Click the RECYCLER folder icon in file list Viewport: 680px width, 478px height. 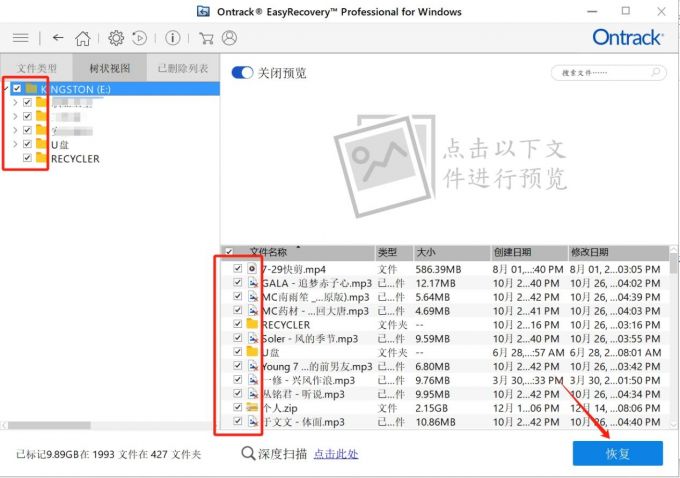[252, 324]
